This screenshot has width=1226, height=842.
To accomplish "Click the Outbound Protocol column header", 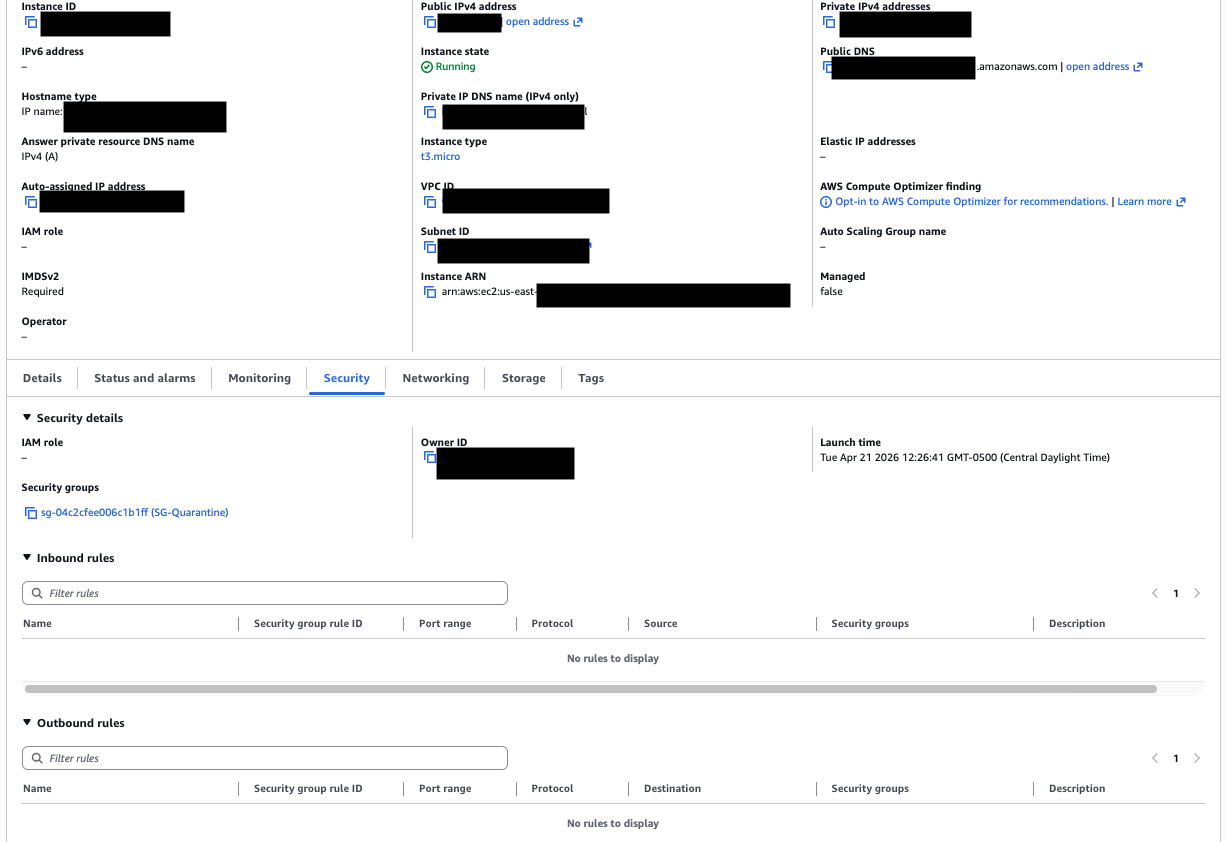I will [552, 789].
